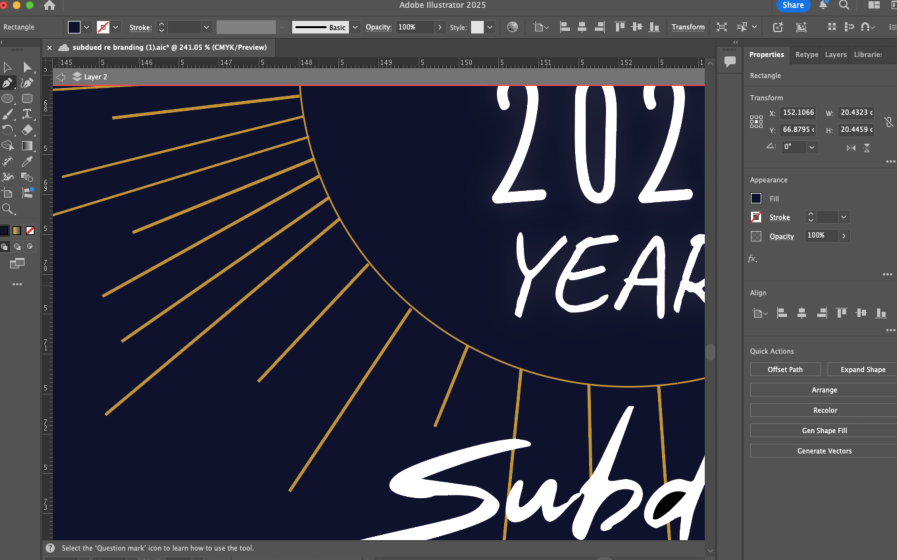Select the subdued re branding document tab
Screen dimensions: 897x560
click(x=169, y=47)
